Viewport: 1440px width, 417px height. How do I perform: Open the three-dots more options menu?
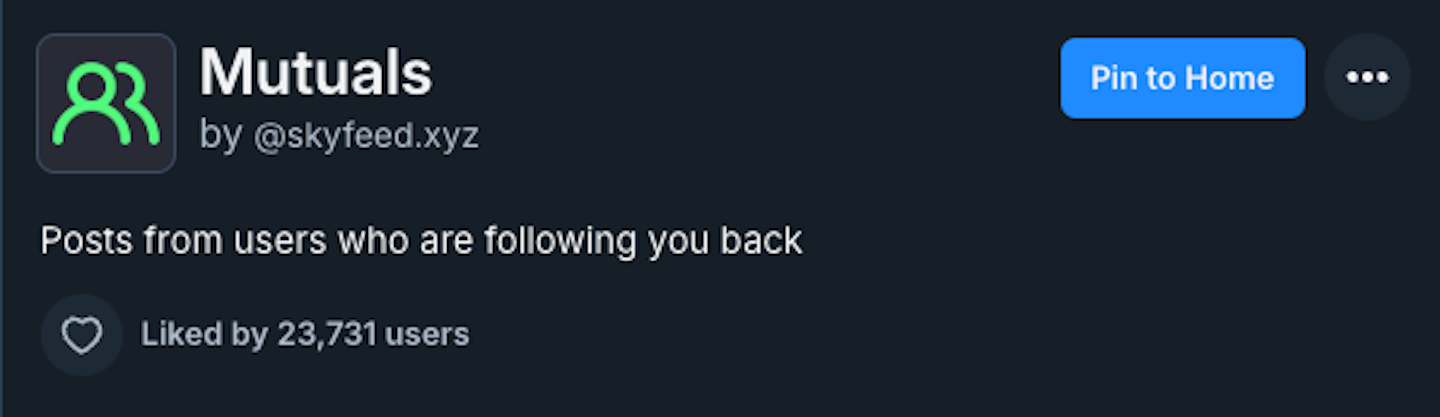click(x=1367, y=78)
